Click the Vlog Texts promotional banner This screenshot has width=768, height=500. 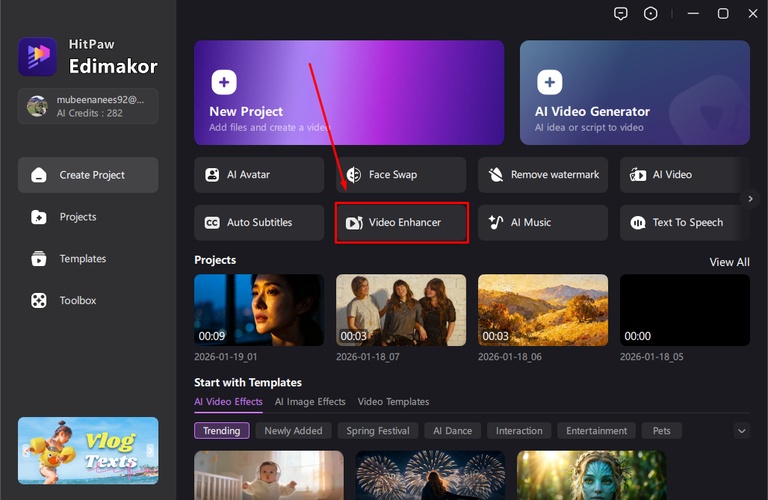click(x=88, y=451)
